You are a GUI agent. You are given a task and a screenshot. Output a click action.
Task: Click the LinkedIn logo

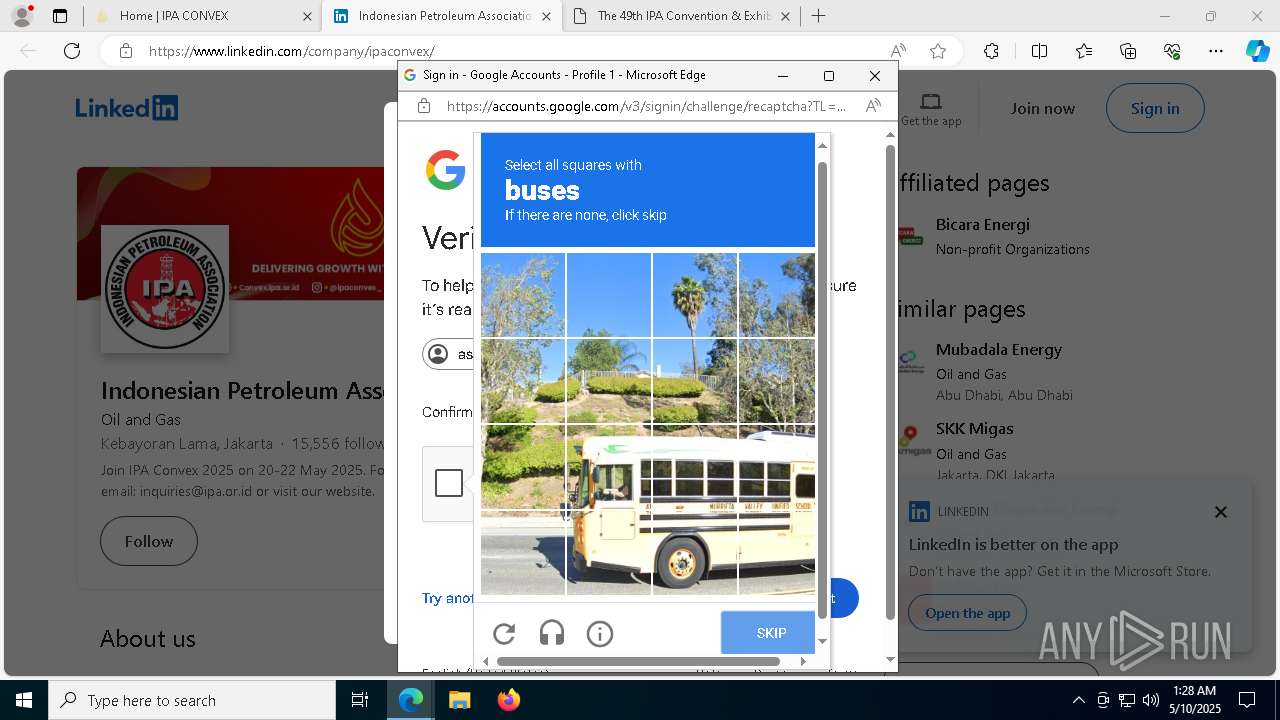[x=127, y=108]
